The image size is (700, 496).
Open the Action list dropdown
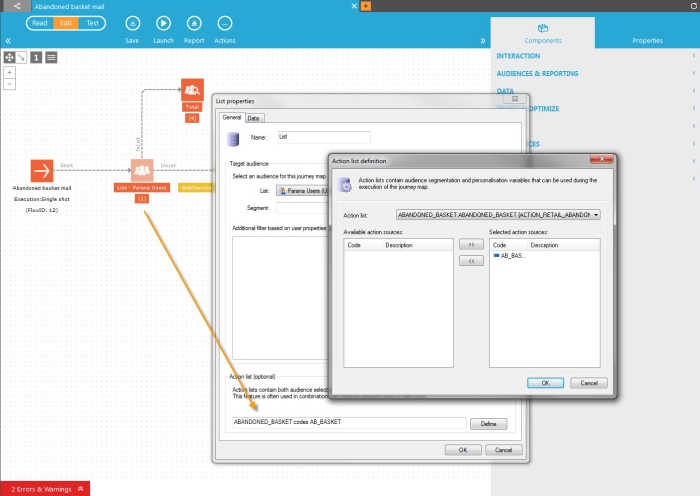point(498,214)
